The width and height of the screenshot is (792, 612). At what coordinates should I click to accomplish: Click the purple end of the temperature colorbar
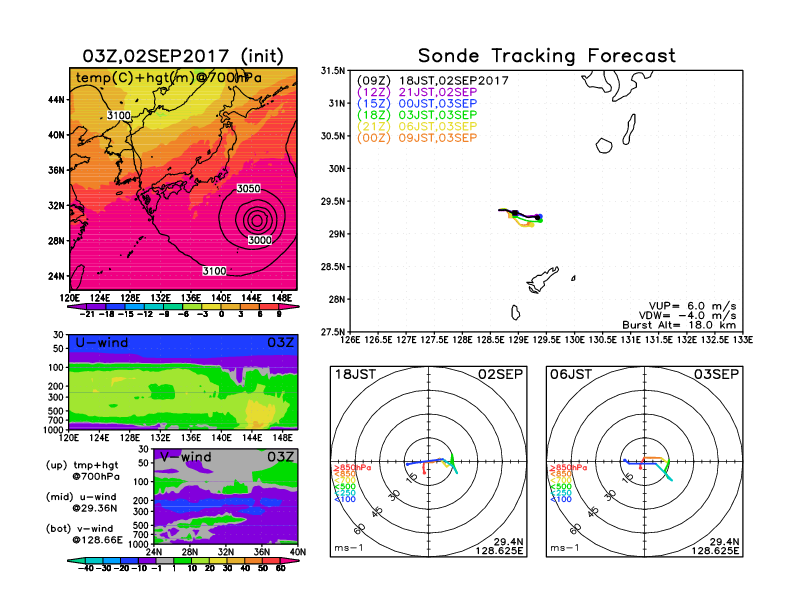point(76,307)
